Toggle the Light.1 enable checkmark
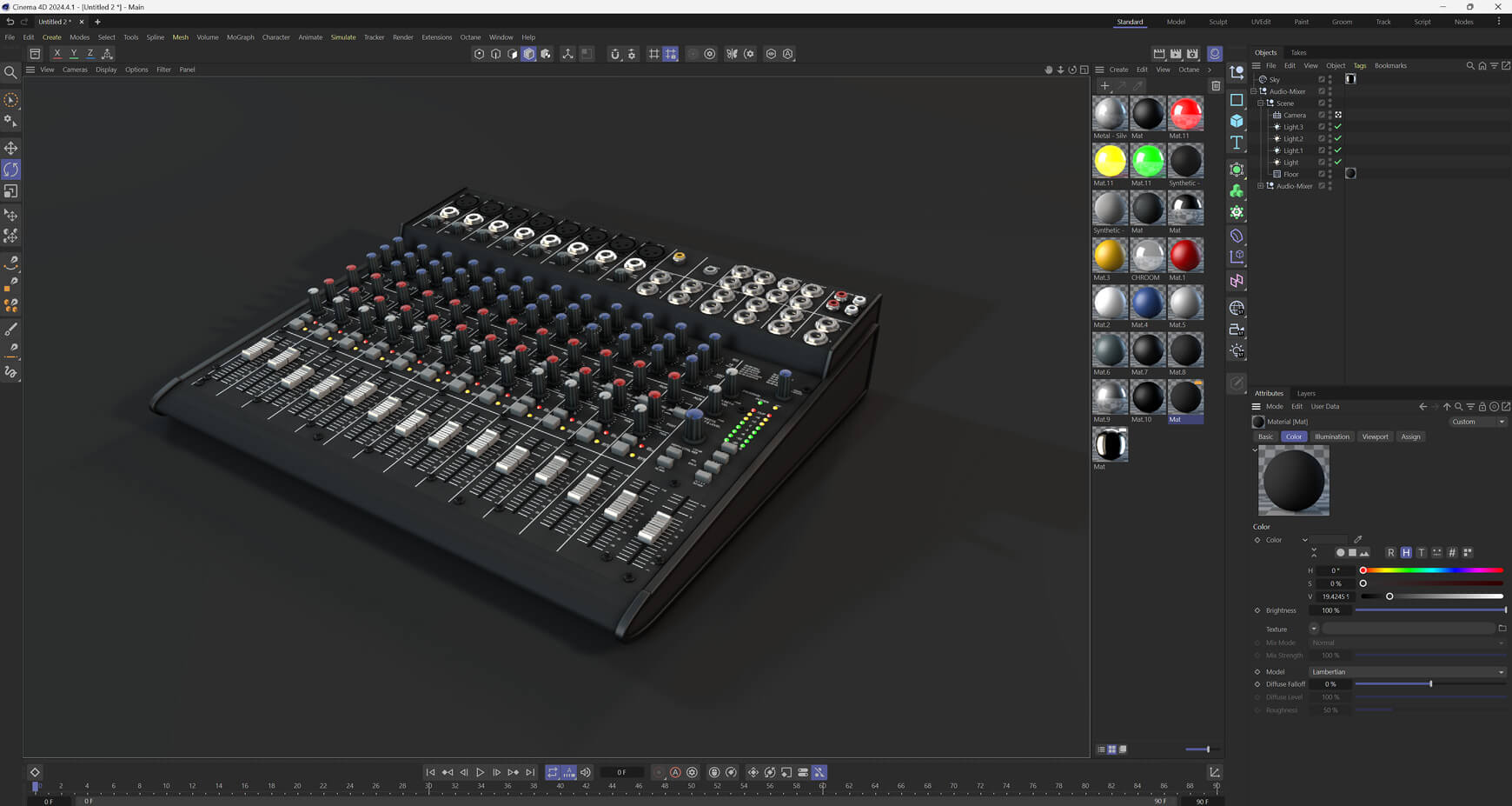The image size is (1512, 806). [x=1338, y=150]
